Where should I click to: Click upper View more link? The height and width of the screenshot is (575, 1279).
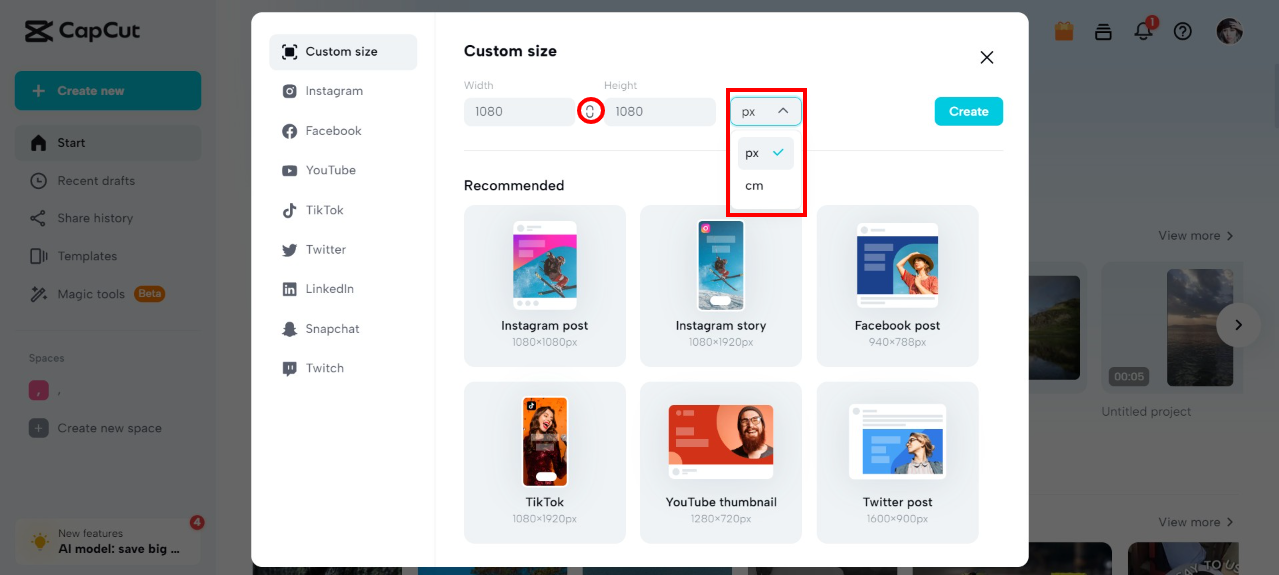click(1196, 236)
